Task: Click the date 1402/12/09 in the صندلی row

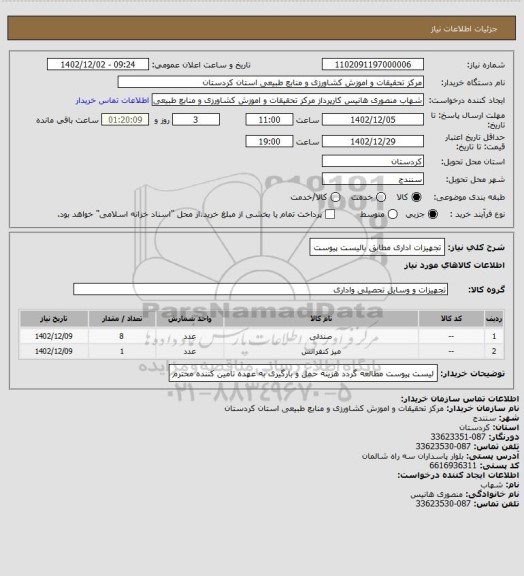Action: (x=54, y=336)
